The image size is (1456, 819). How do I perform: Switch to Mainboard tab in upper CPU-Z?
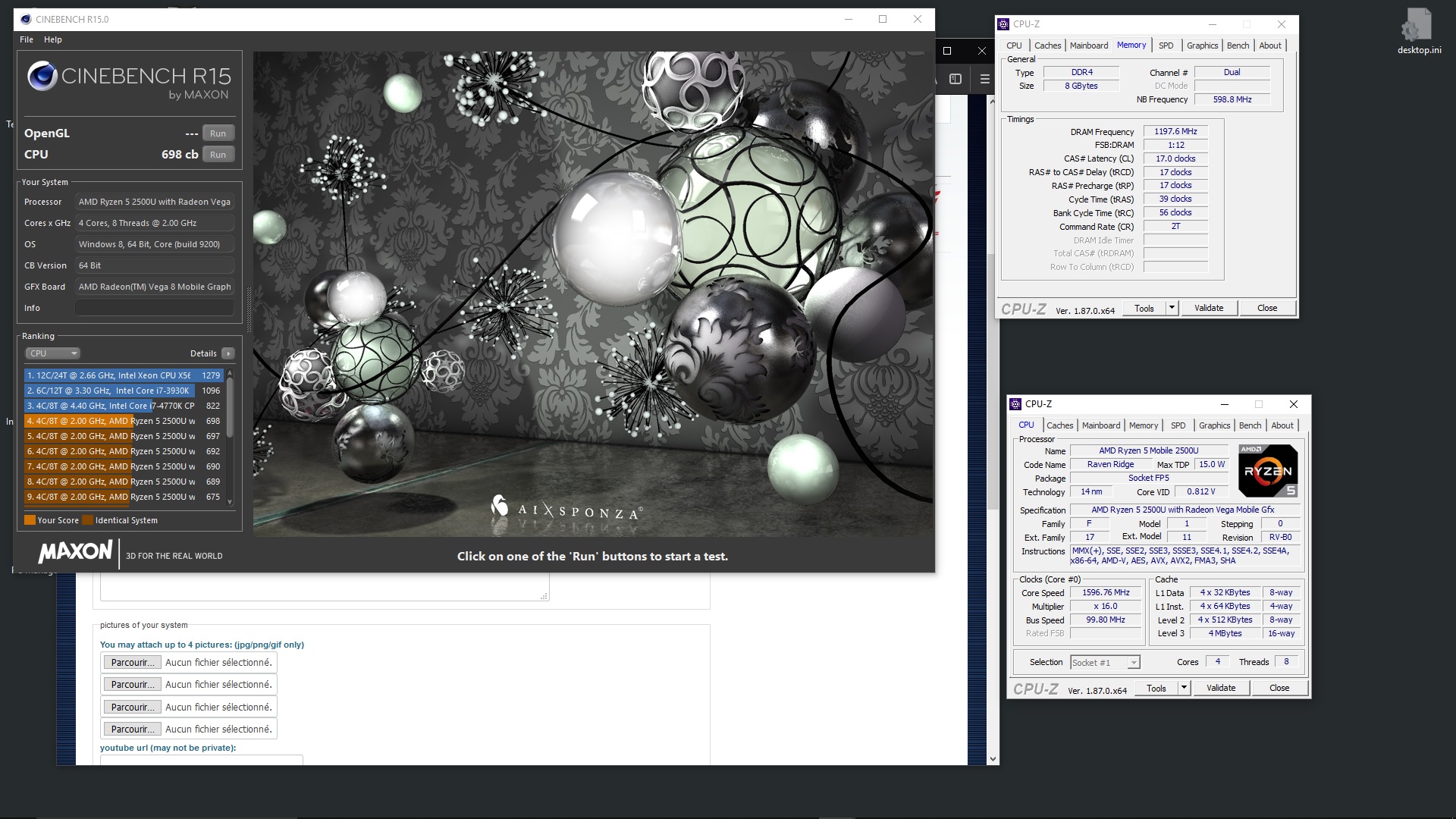1089,45
